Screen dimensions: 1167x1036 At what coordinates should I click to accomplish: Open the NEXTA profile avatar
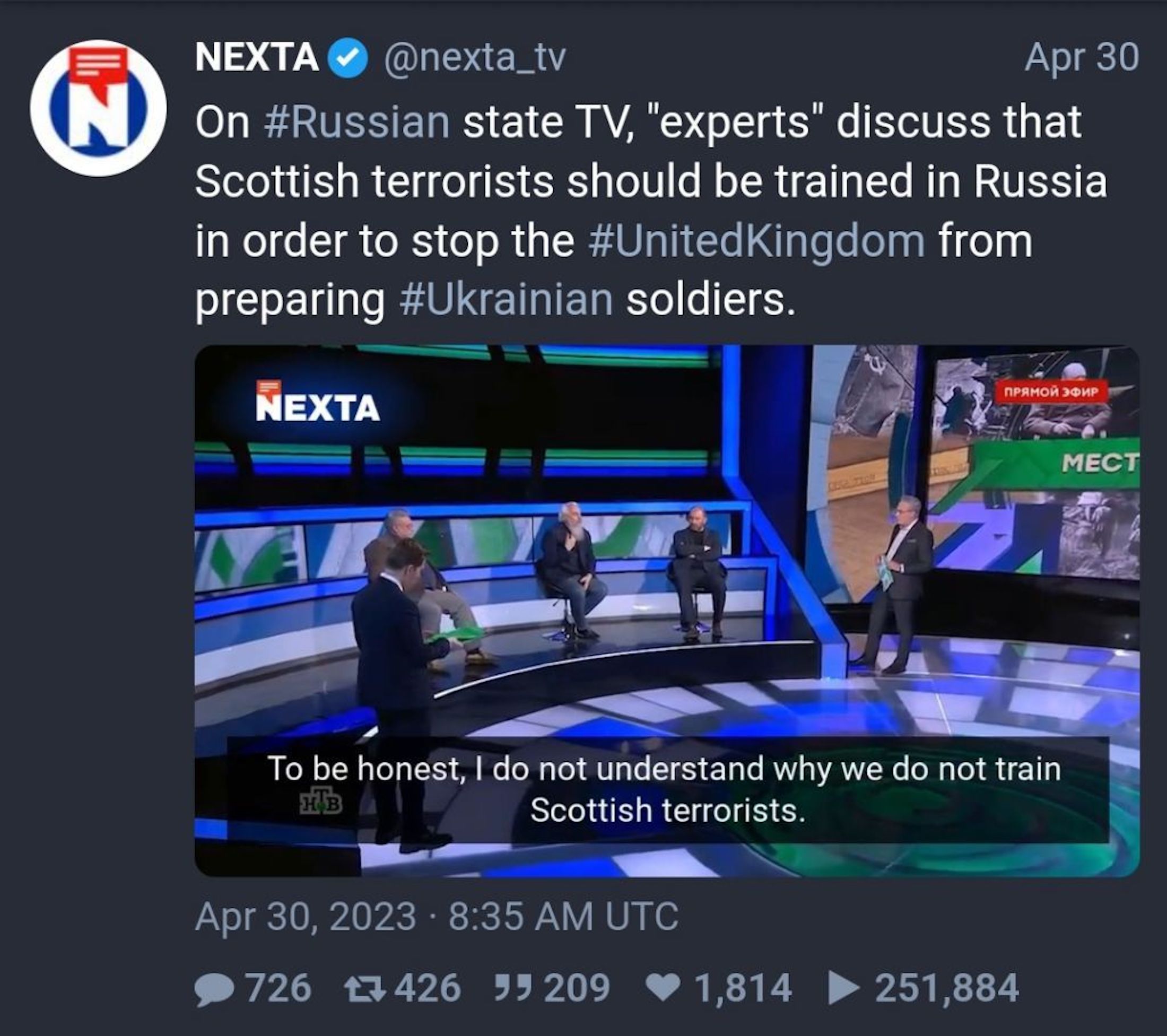pyautogui.click(x=98, y=108)
